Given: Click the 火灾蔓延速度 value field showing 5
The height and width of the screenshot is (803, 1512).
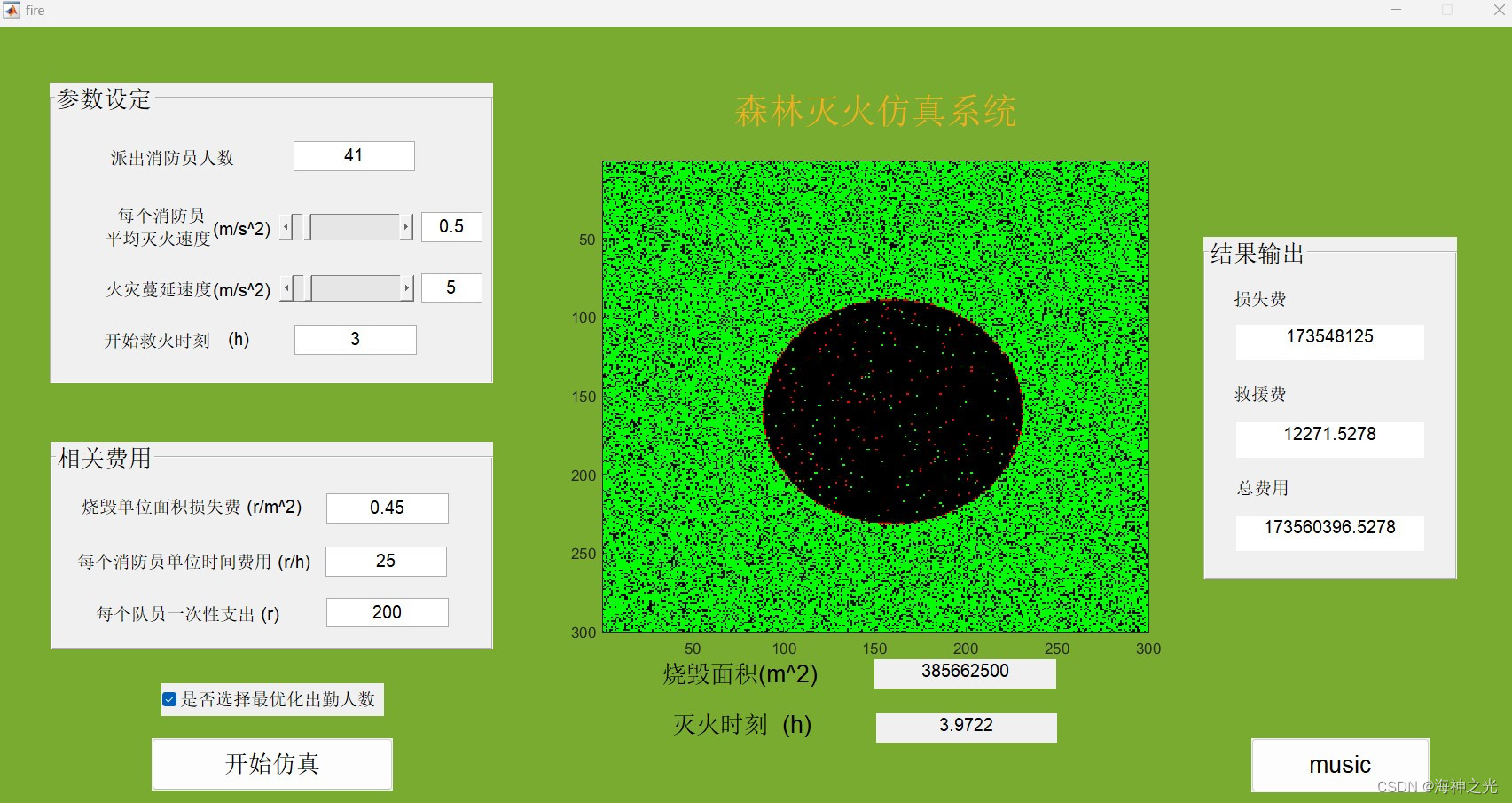Looking at the screenshot, I should click(451, 288).
